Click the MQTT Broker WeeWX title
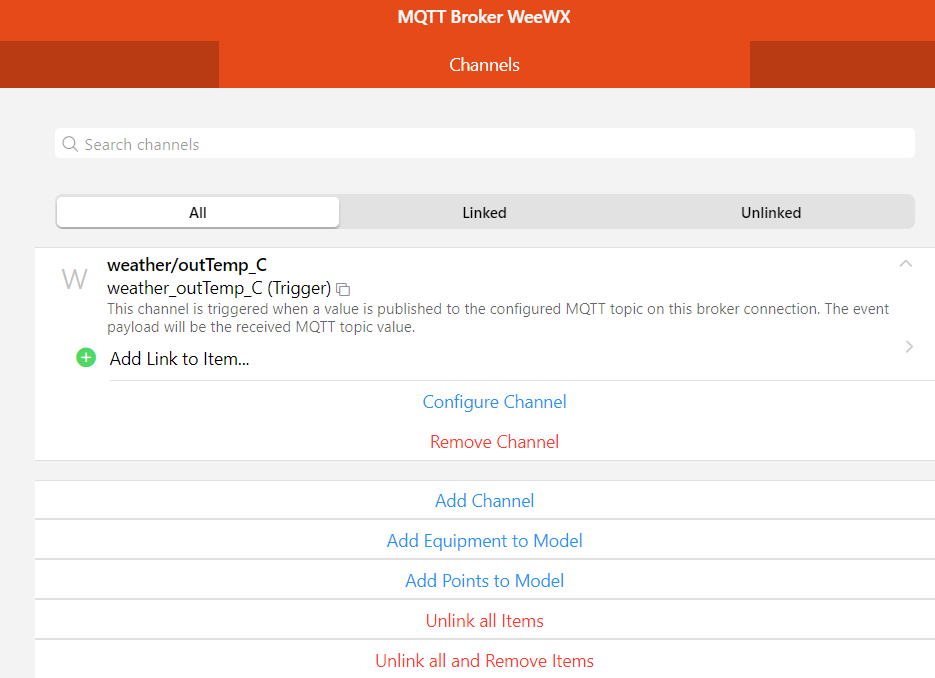Viewport: 935px width, 678px height. pyautogui.click(x=484, y=18)
